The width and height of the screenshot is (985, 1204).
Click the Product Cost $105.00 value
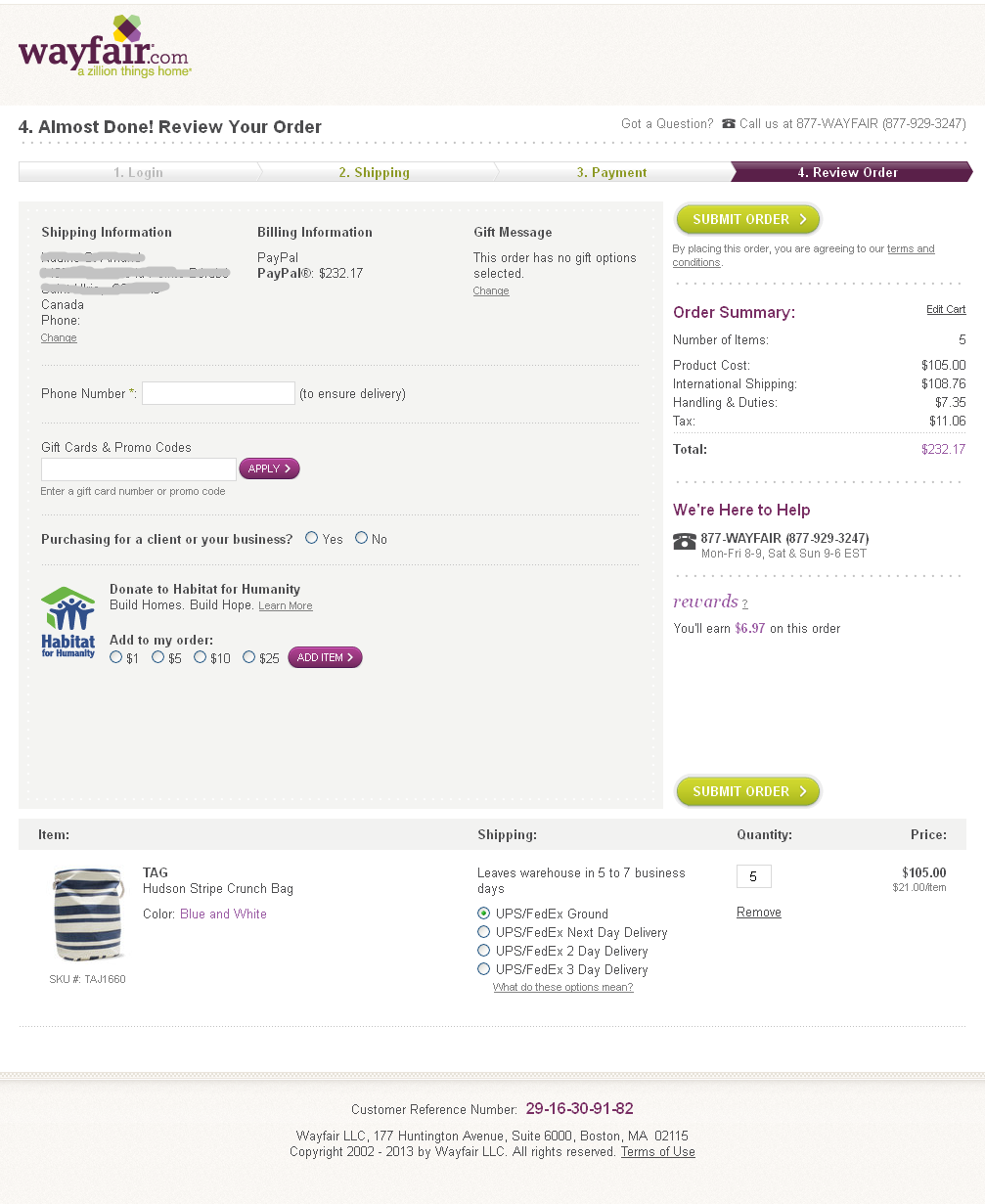point(943,366)
